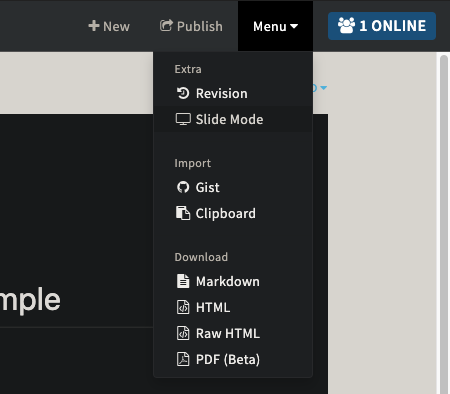450x394 pixels.
Task: Select Slide Mode menu entry
Action: coord(233,119)
